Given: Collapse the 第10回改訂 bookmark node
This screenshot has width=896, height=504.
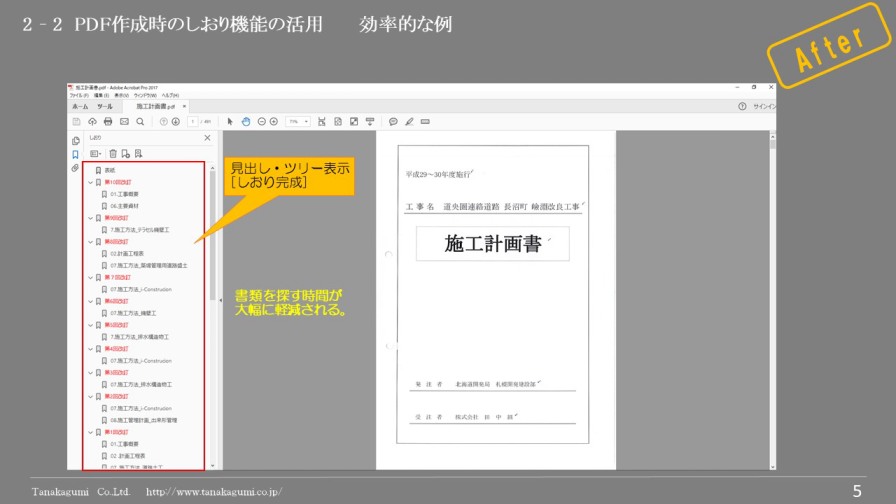Looking at the screenshot, I should (90, 182).
